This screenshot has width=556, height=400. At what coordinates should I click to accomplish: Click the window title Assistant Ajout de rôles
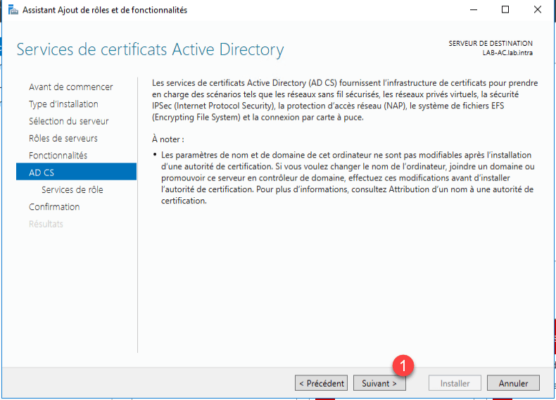[105, 10]
